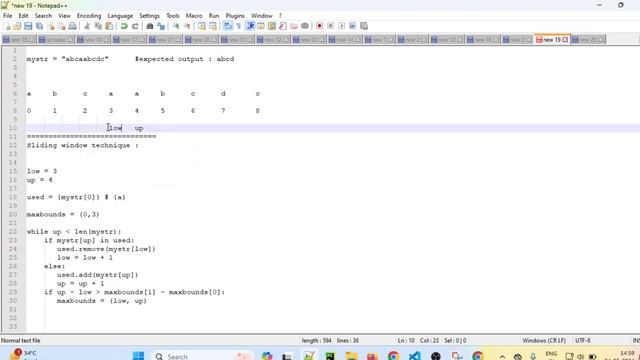Open the Encoding menu
This screenshot has width=640, height=360.
pyautogui.click(x=89, y=16)
